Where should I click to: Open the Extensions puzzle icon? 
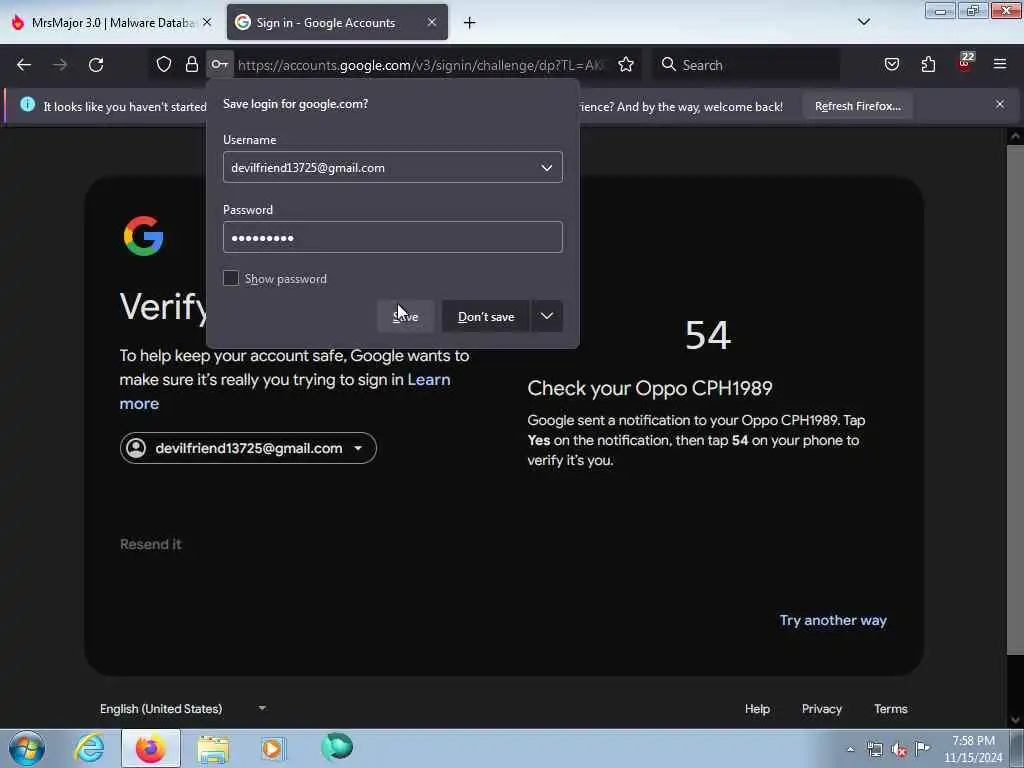928,64
